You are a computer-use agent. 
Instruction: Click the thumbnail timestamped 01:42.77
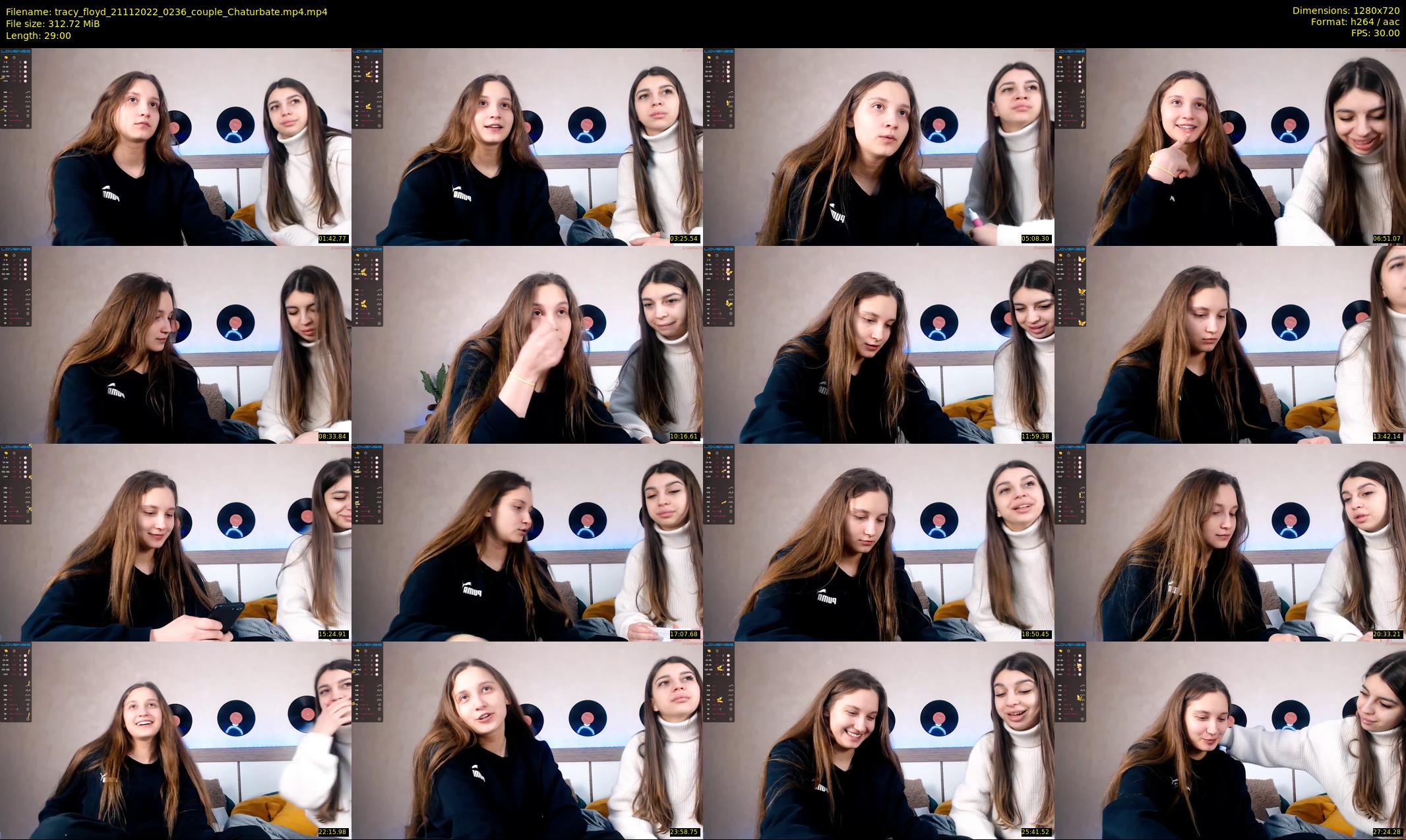(x=175, y=146)
